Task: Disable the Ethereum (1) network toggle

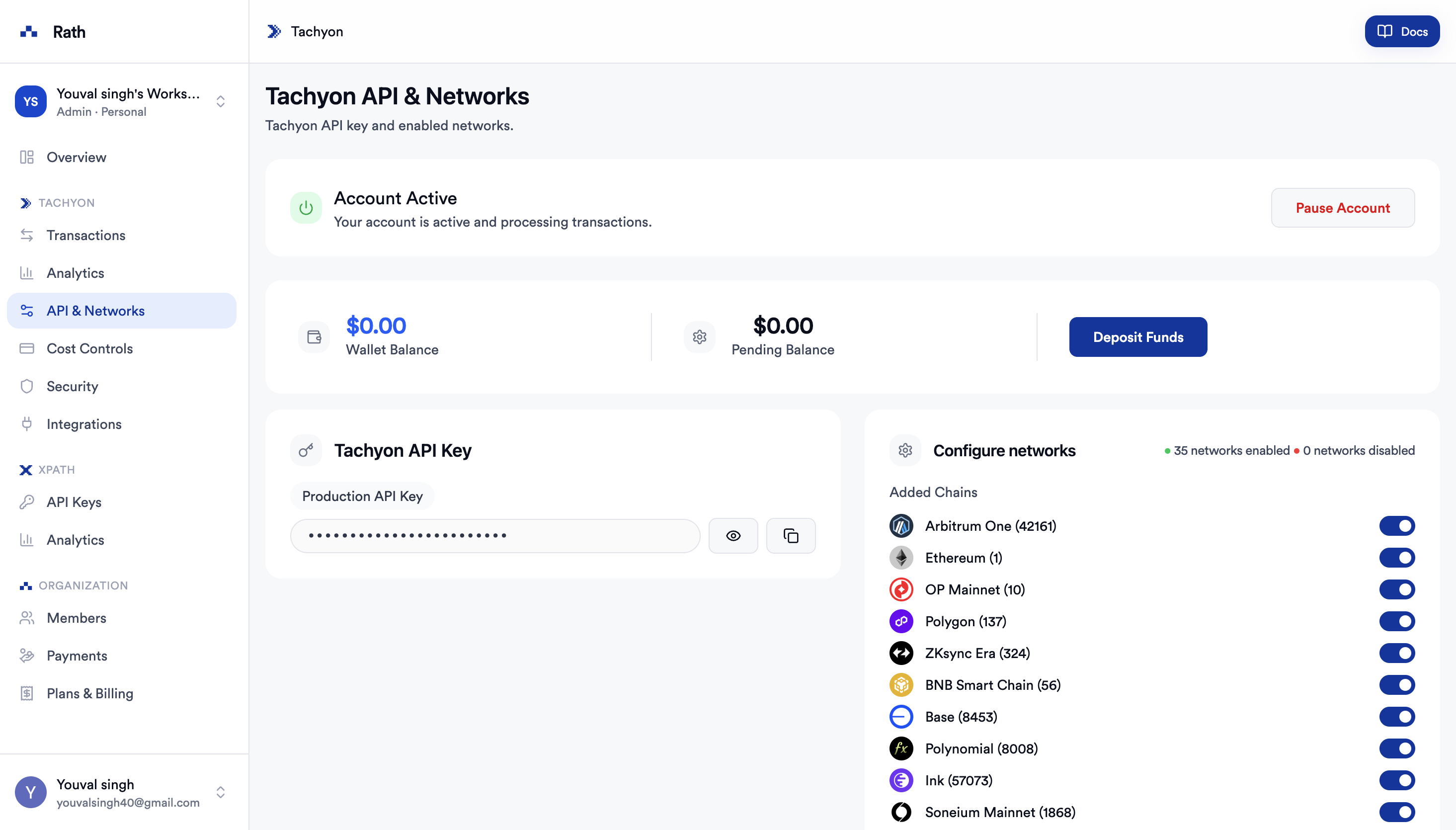Action: [1397, 558]
